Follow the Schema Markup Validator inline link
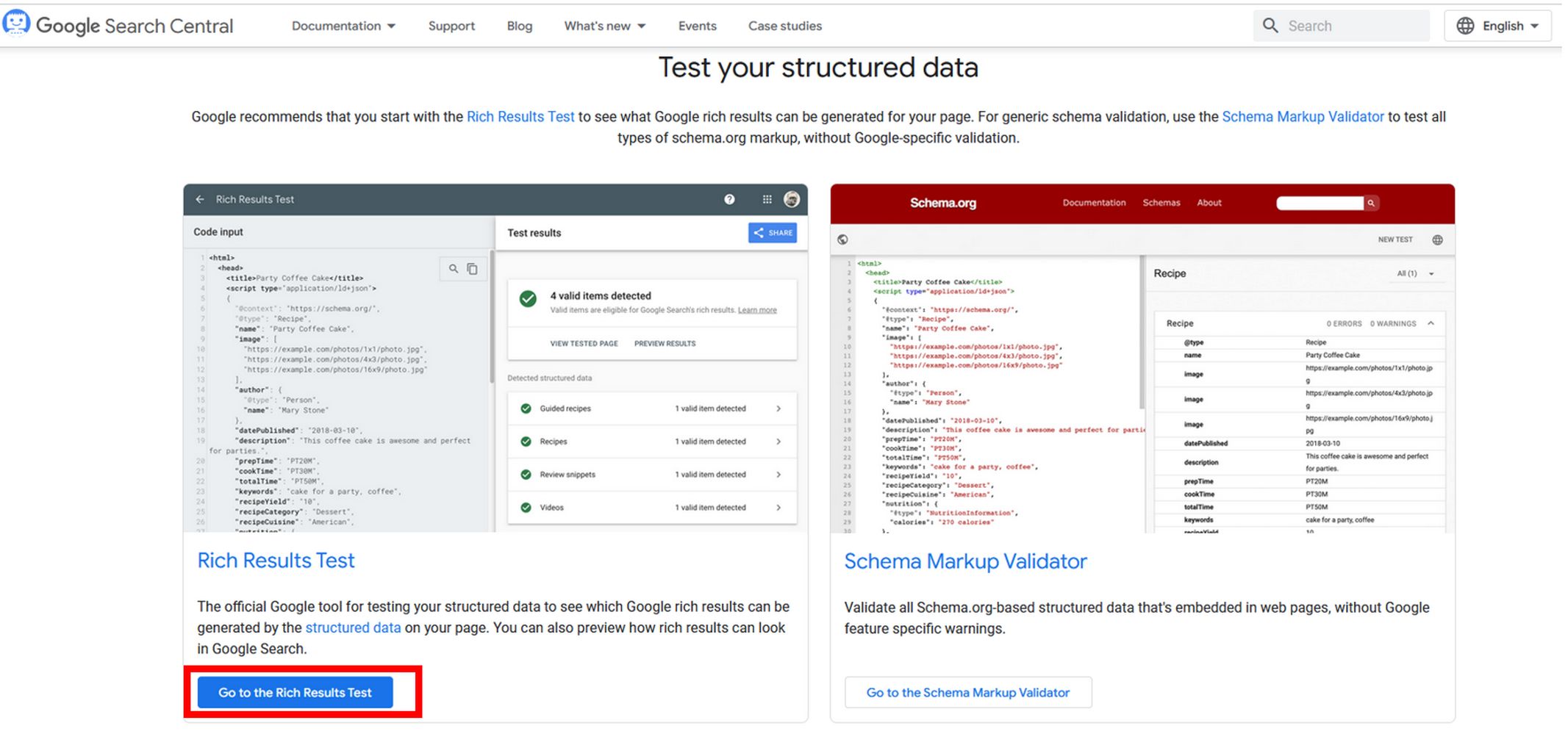Viewport: 1568px width, 734px height. 1303,117
